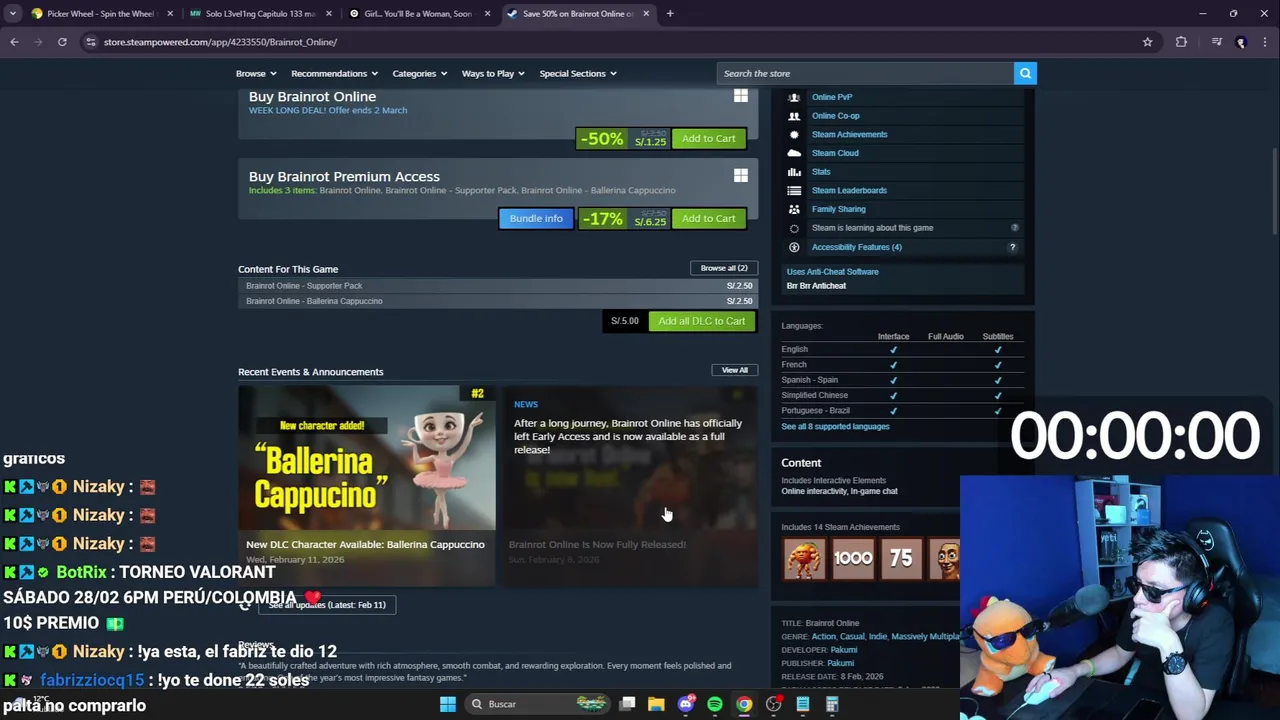1280x720 pixels.
Task: Open the Online PvP link
Action: coord(832,97)
